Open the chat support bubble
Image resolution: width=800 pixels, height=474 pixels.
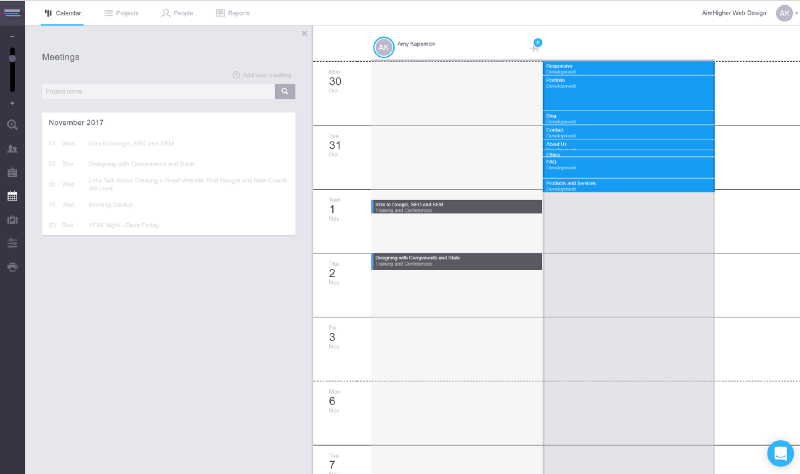click(781, 453)
